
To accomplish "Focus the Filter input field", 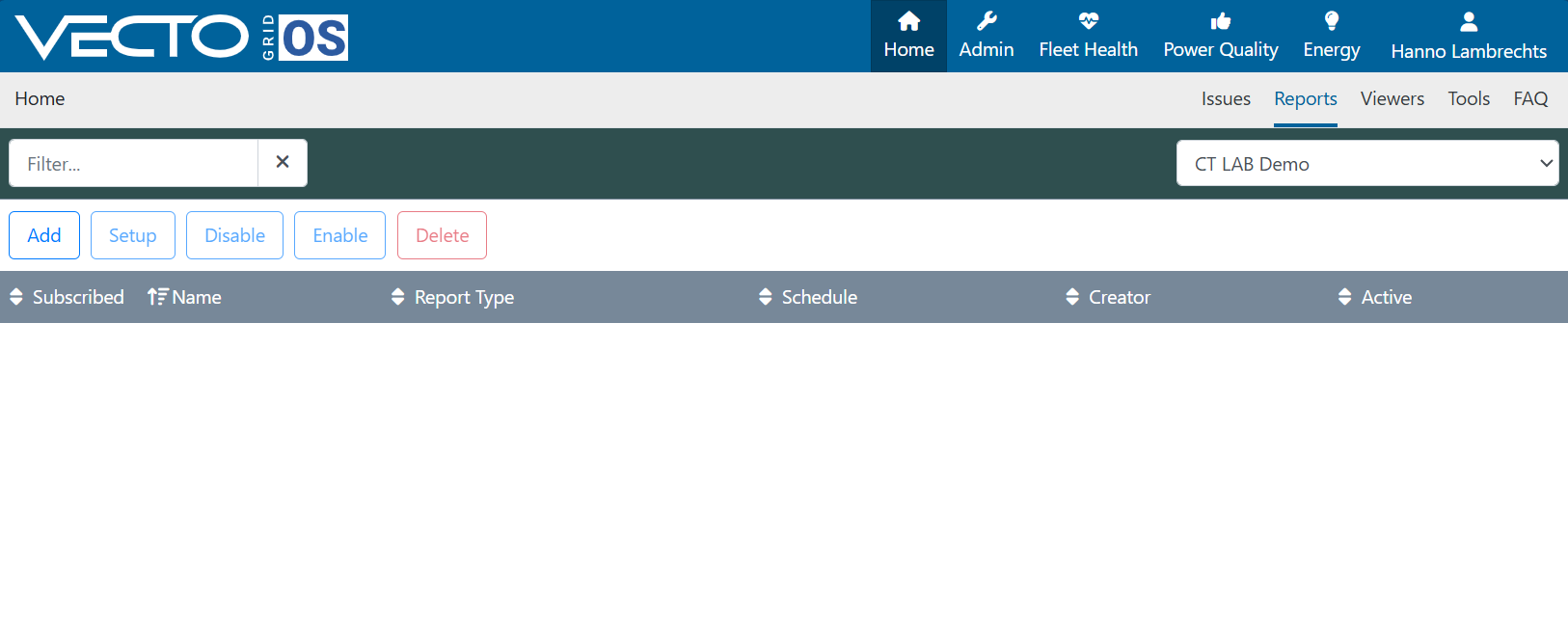I will pos(133,163).
